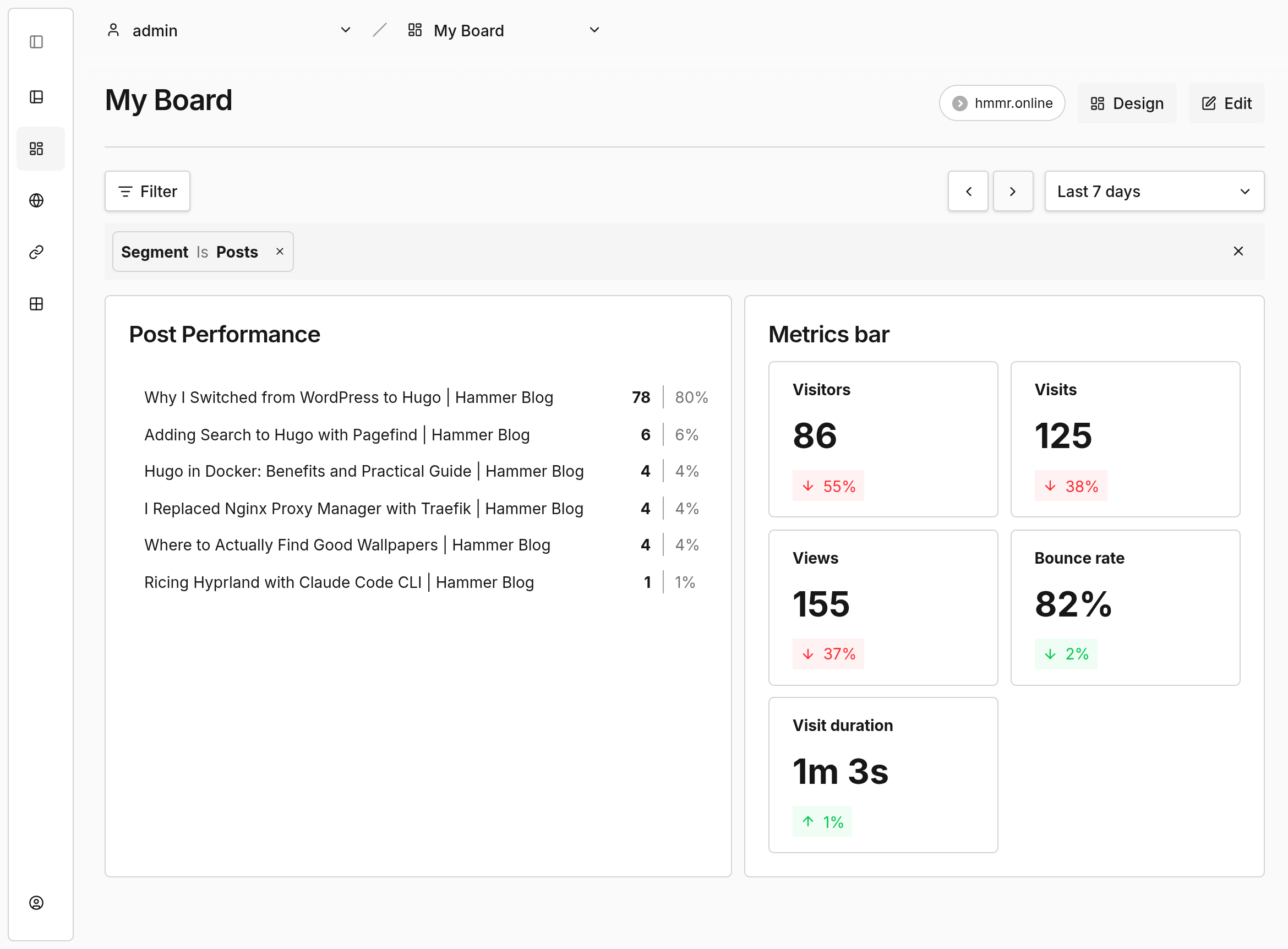The width and height of the screenshot is (1288, 949).
Task: Remove the Segment Is Posts filter
Action: click(280, 252)
